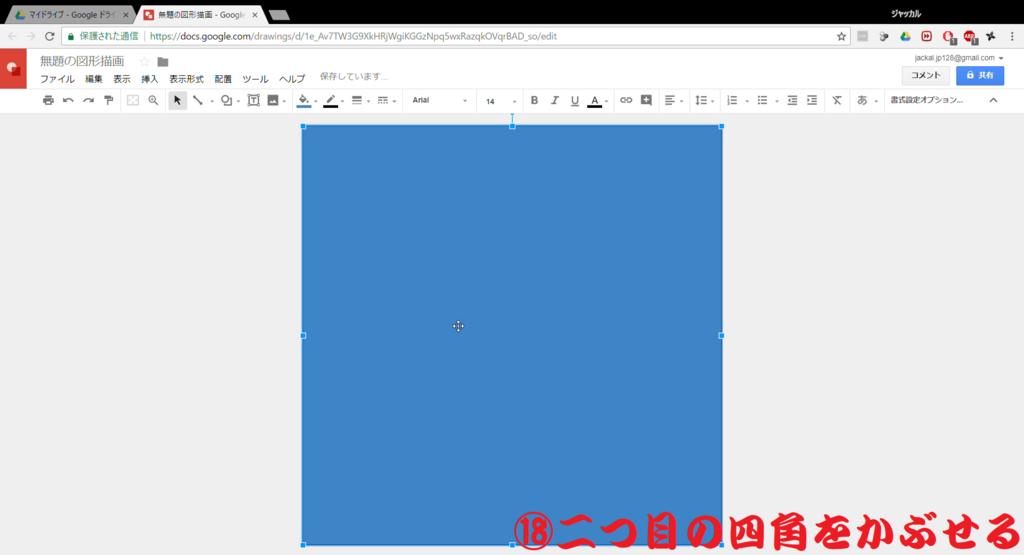The image size is (1024, 555).
Task: Open the ファイル menu
Action: click(57, 79)
